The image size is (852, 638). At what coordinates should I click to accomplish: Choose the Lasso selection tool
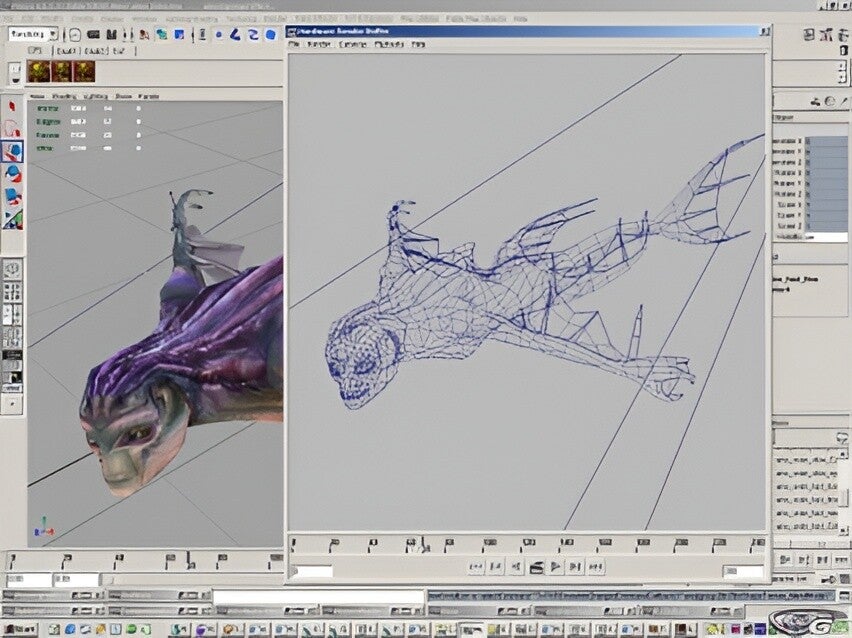(12, 128)
